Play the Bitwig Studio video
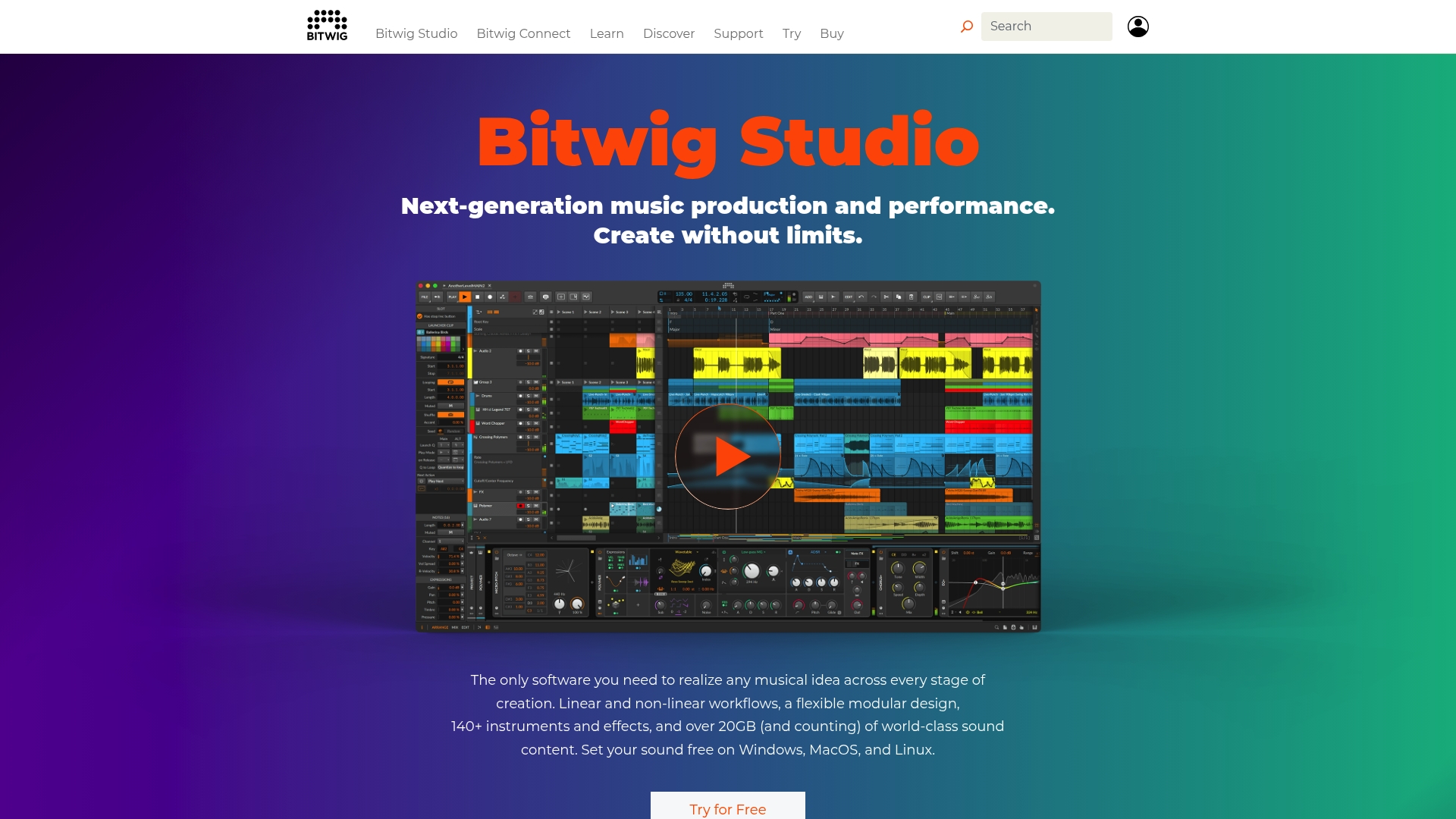1456x819 pixels. point(728,457)
